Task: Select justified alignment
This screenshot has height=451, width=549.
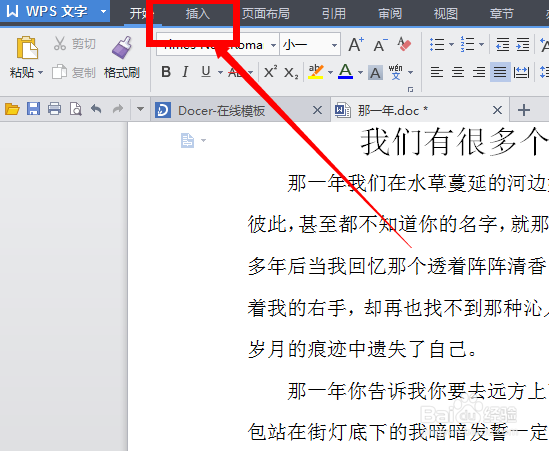Action: coord(500,72)
